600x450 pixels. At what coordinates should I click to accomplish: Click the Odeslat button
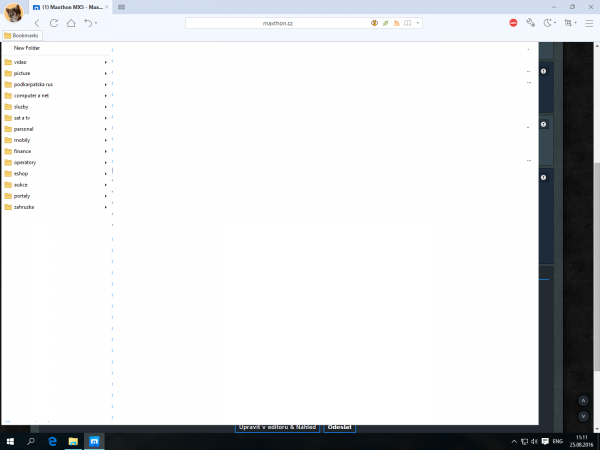338,427
